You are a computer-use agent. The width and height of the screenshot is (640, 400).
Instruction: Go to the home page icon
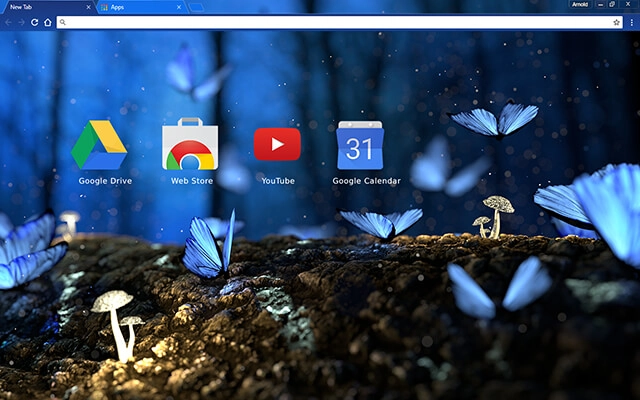pyautogui.click(x=48, y=22)
